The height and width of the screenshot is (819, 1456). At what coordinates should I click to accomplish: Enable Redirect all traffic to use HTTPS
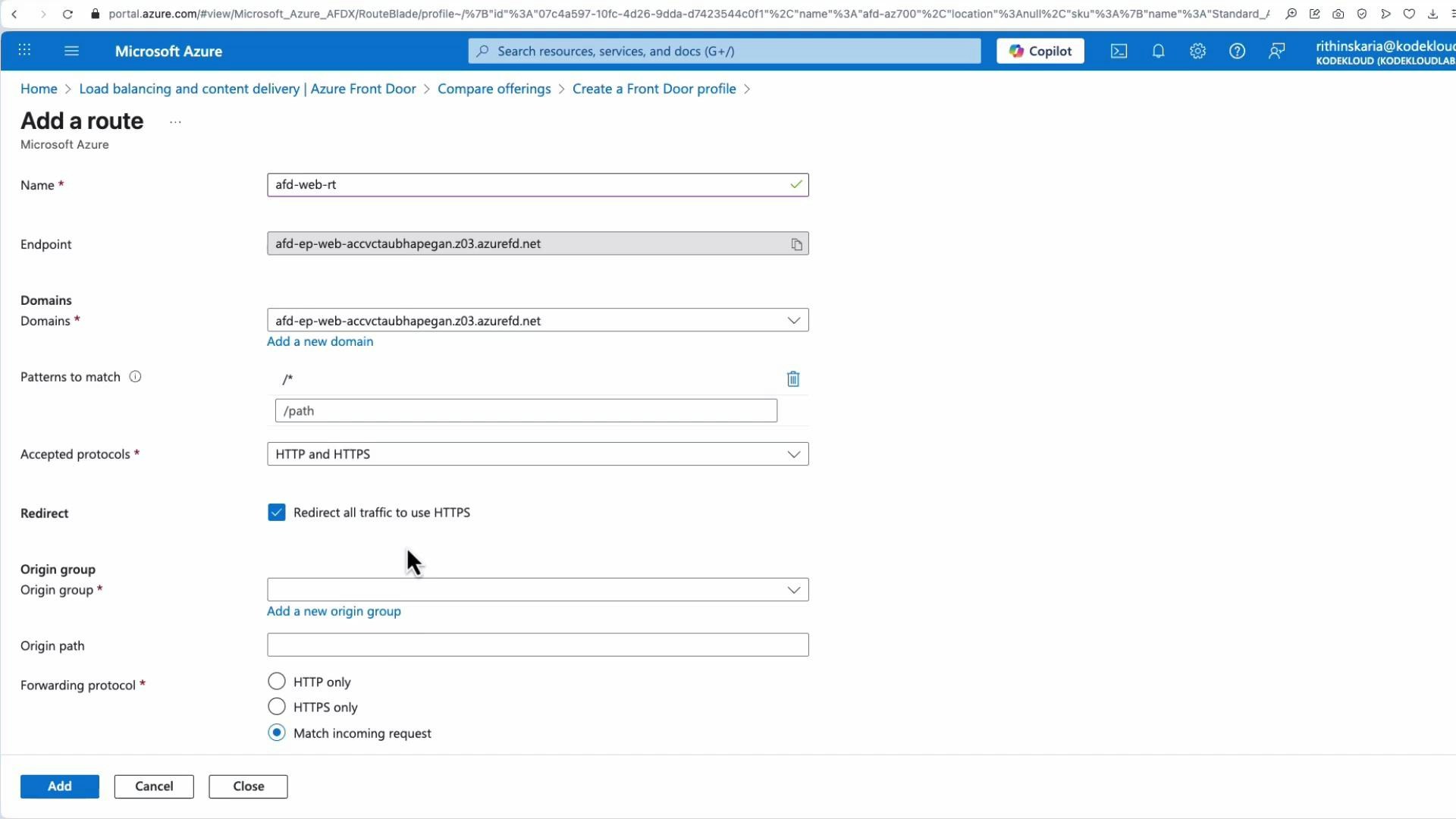[277, 512]
